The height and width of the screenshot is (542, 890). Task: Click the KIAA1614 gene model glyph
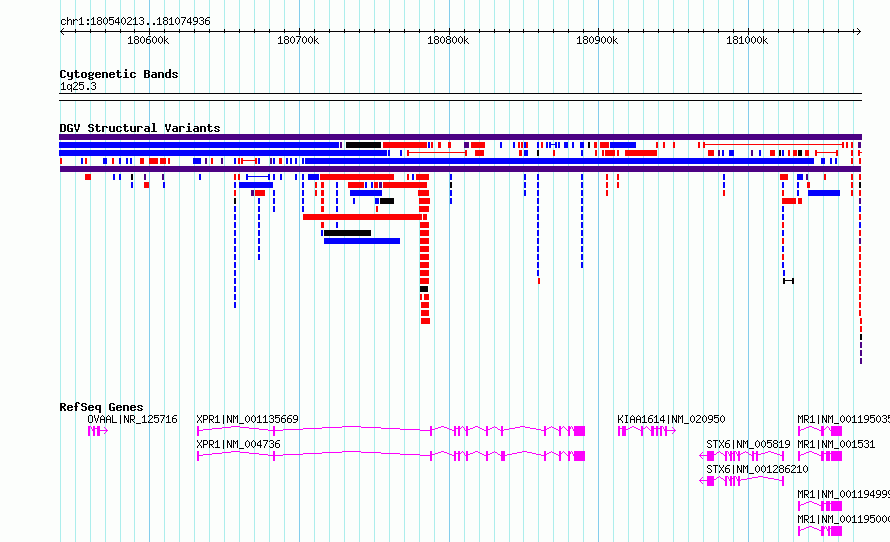click(x=646, y=431)
